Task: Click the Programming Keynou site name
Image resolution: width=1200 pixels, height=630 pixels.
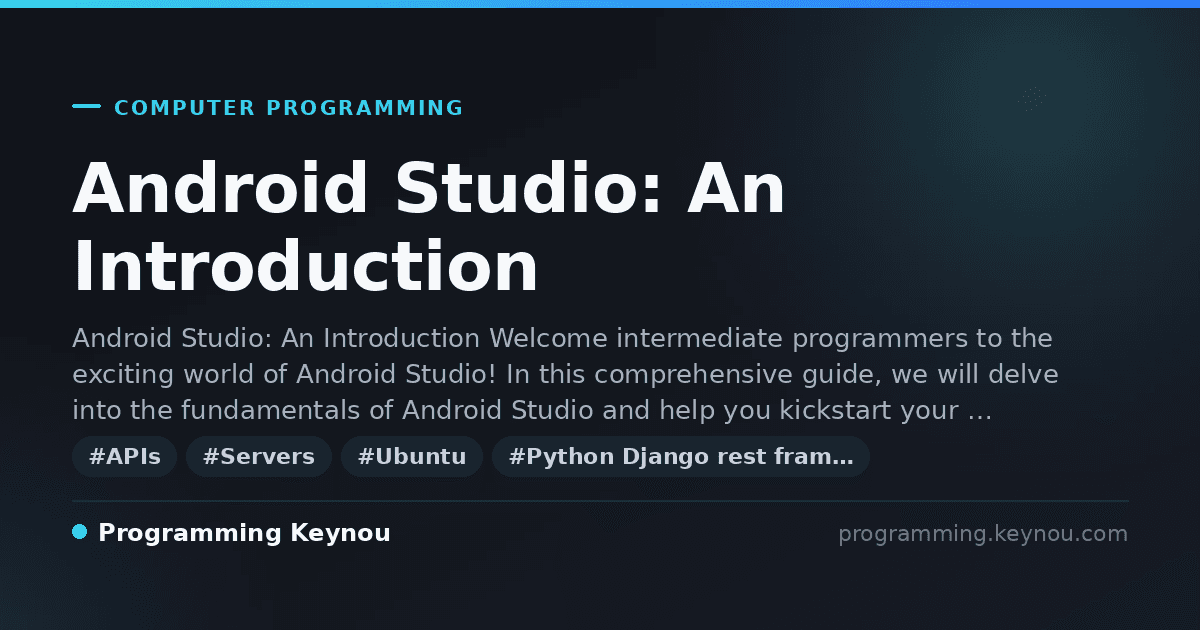Action: [x=244, y=533]
